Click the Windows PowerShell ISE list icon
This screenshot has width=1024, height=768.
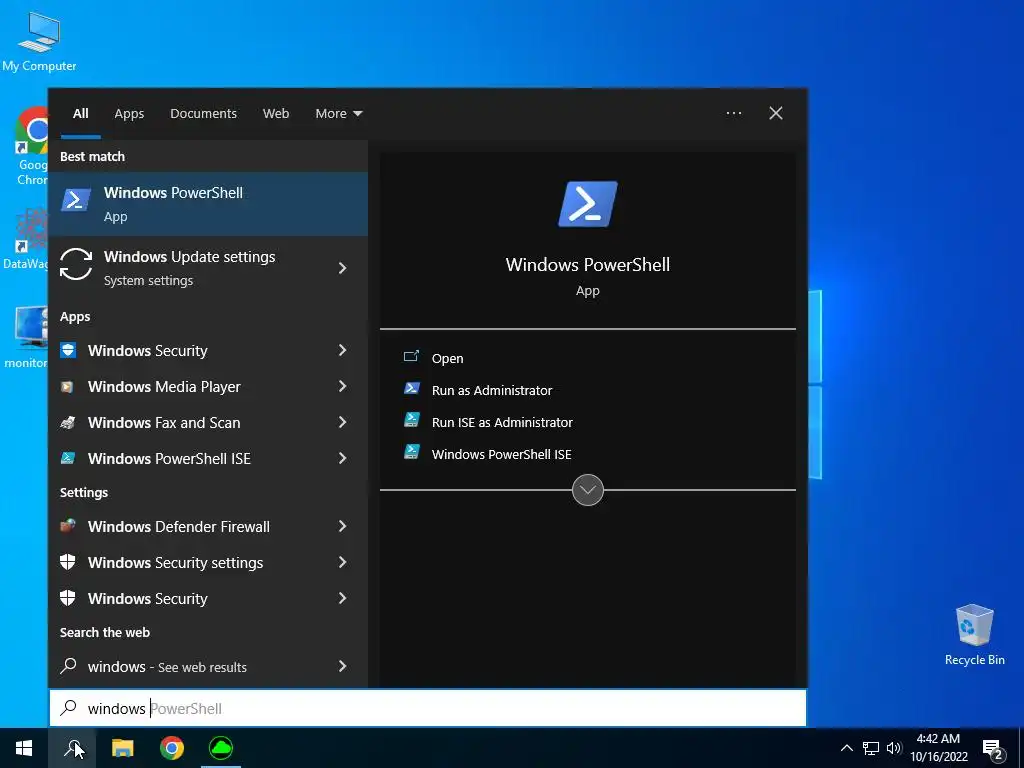[x=67, y=458]
